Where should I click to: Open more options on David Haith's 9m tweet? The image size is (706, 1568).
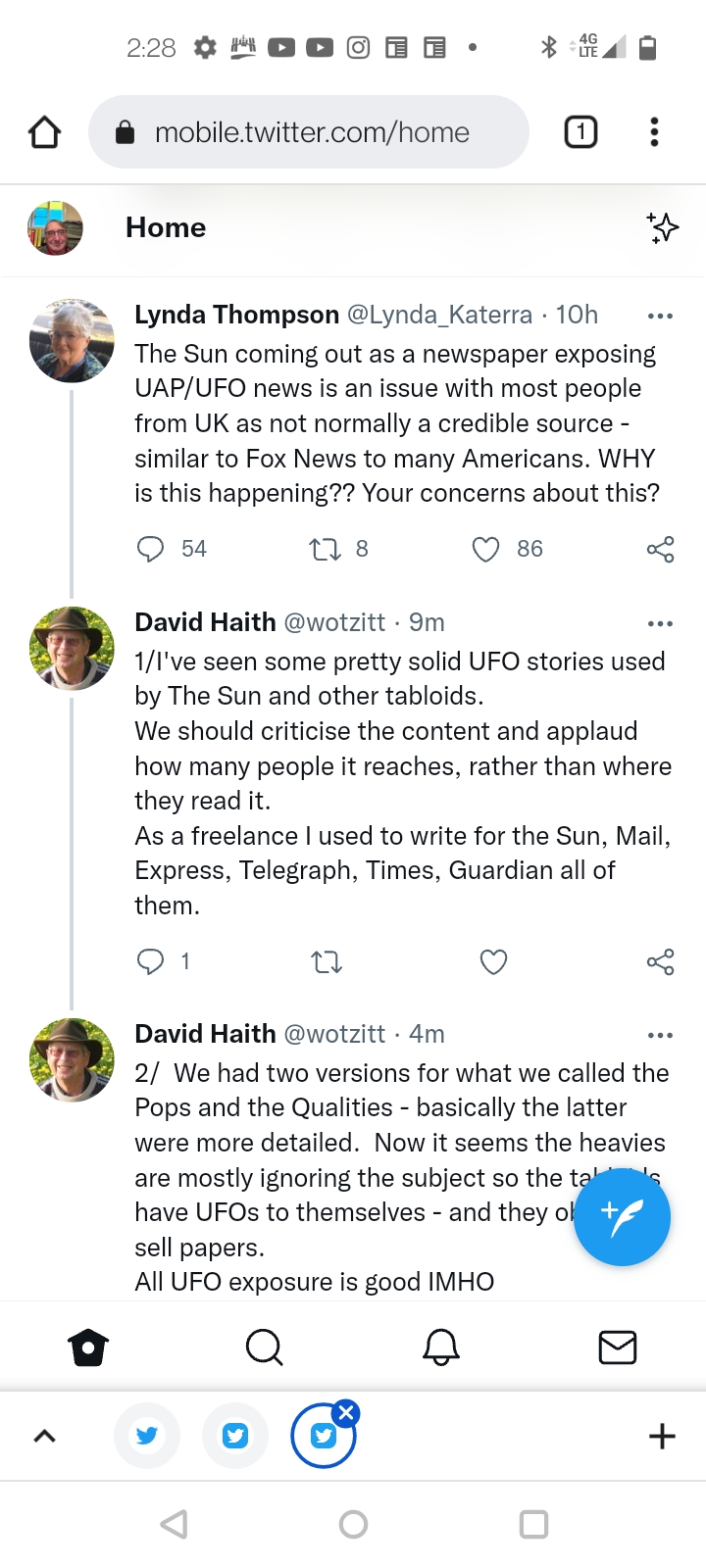[660, 623]
